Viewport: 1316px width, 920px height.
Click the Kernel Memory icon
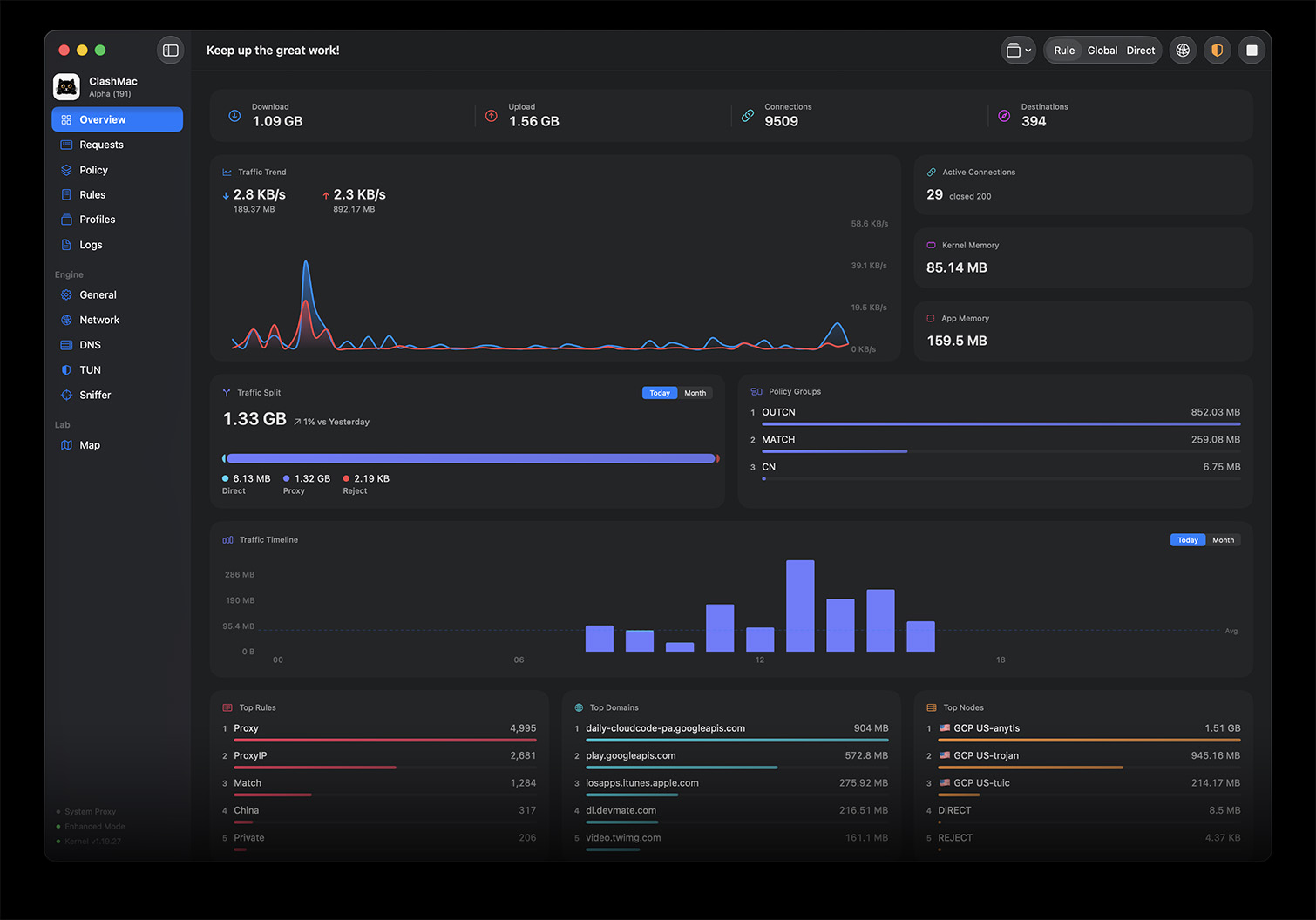point(932,246)
